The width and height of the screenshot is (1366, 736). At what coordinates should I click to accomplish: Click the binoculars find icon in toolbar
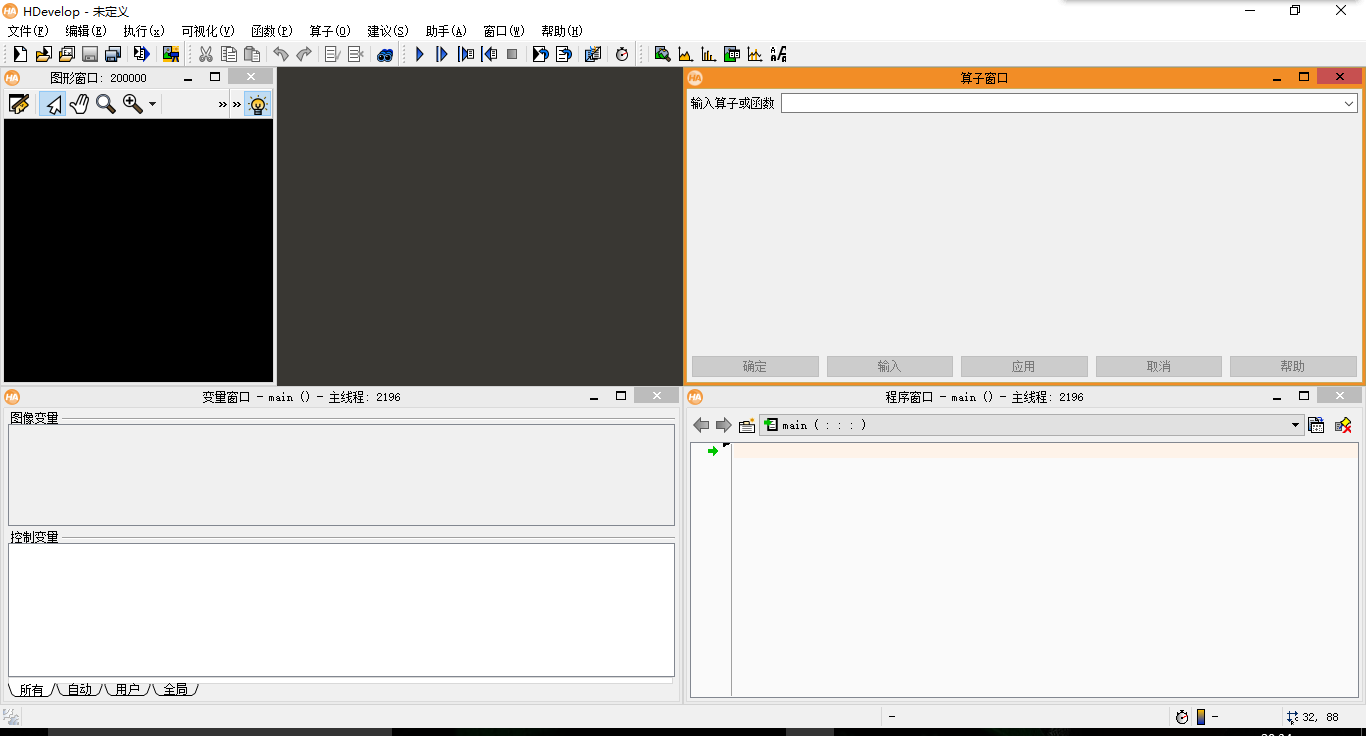coord(385,54)
